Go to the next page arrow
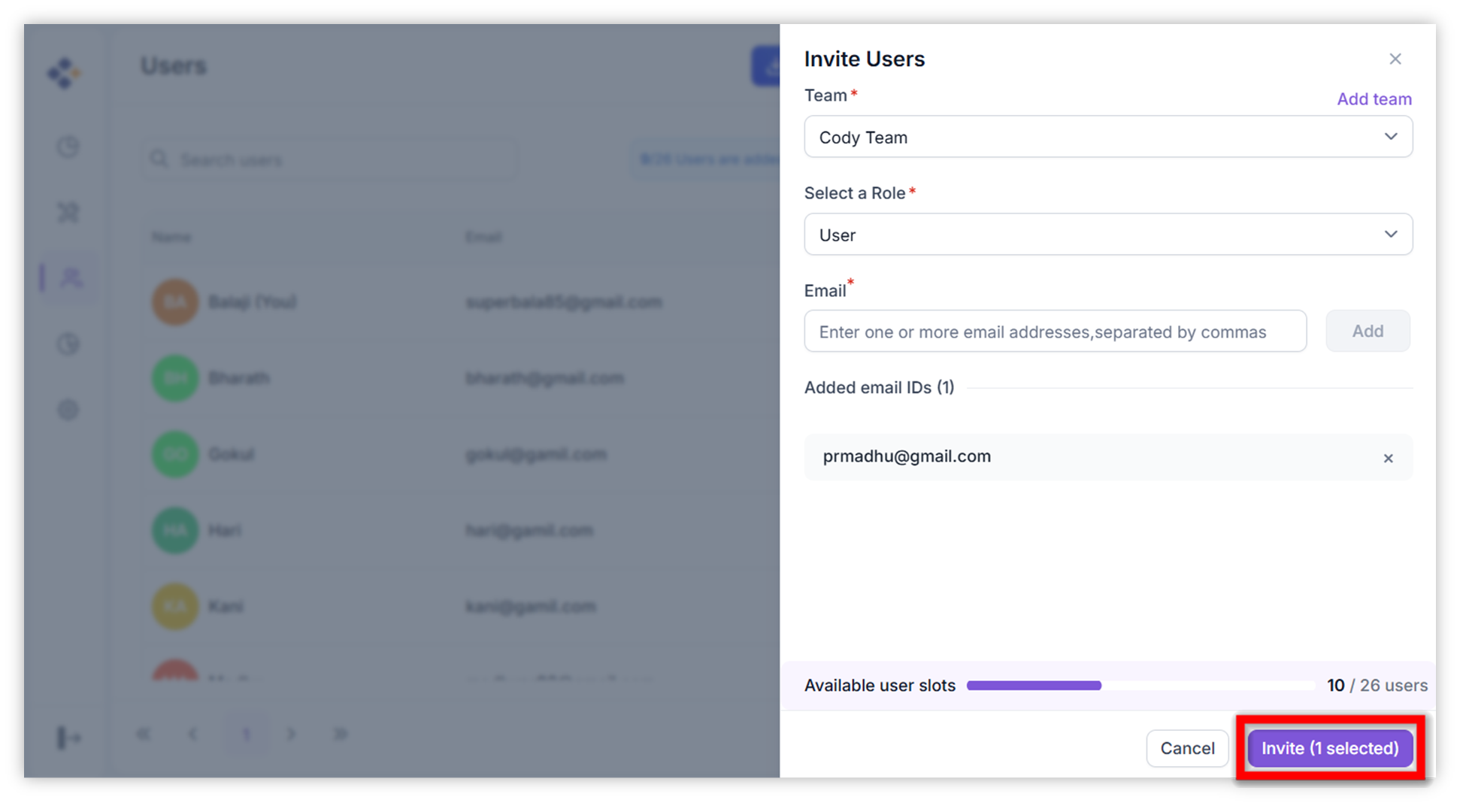1460x812 pixels. (292, 734)
